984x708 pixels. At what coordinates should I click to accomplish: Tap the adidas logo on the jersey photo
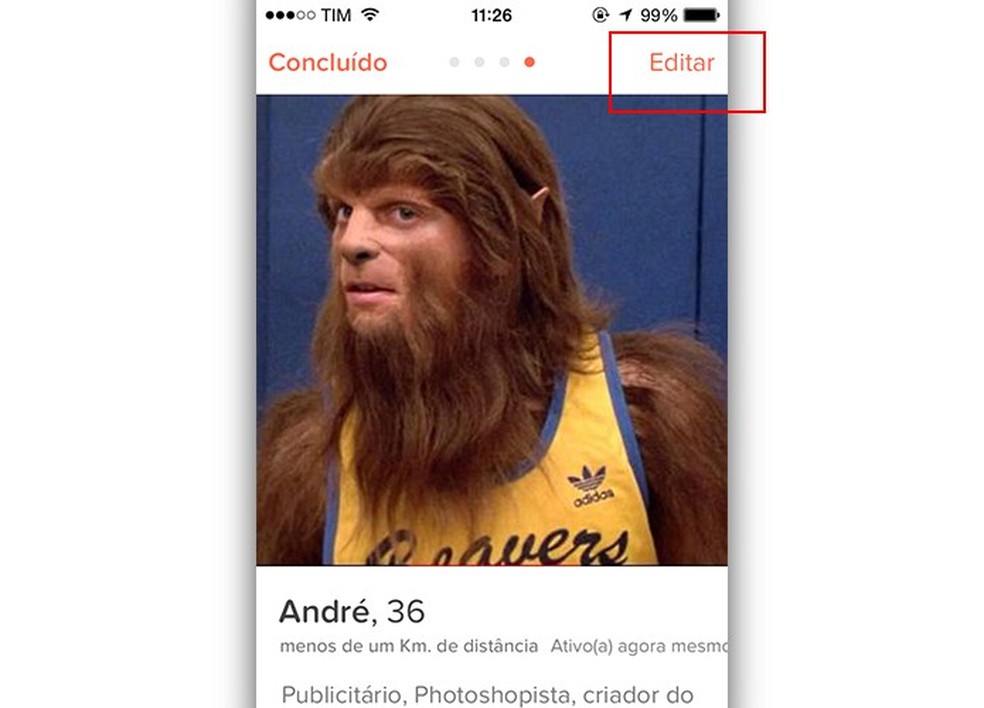(591, 486)
